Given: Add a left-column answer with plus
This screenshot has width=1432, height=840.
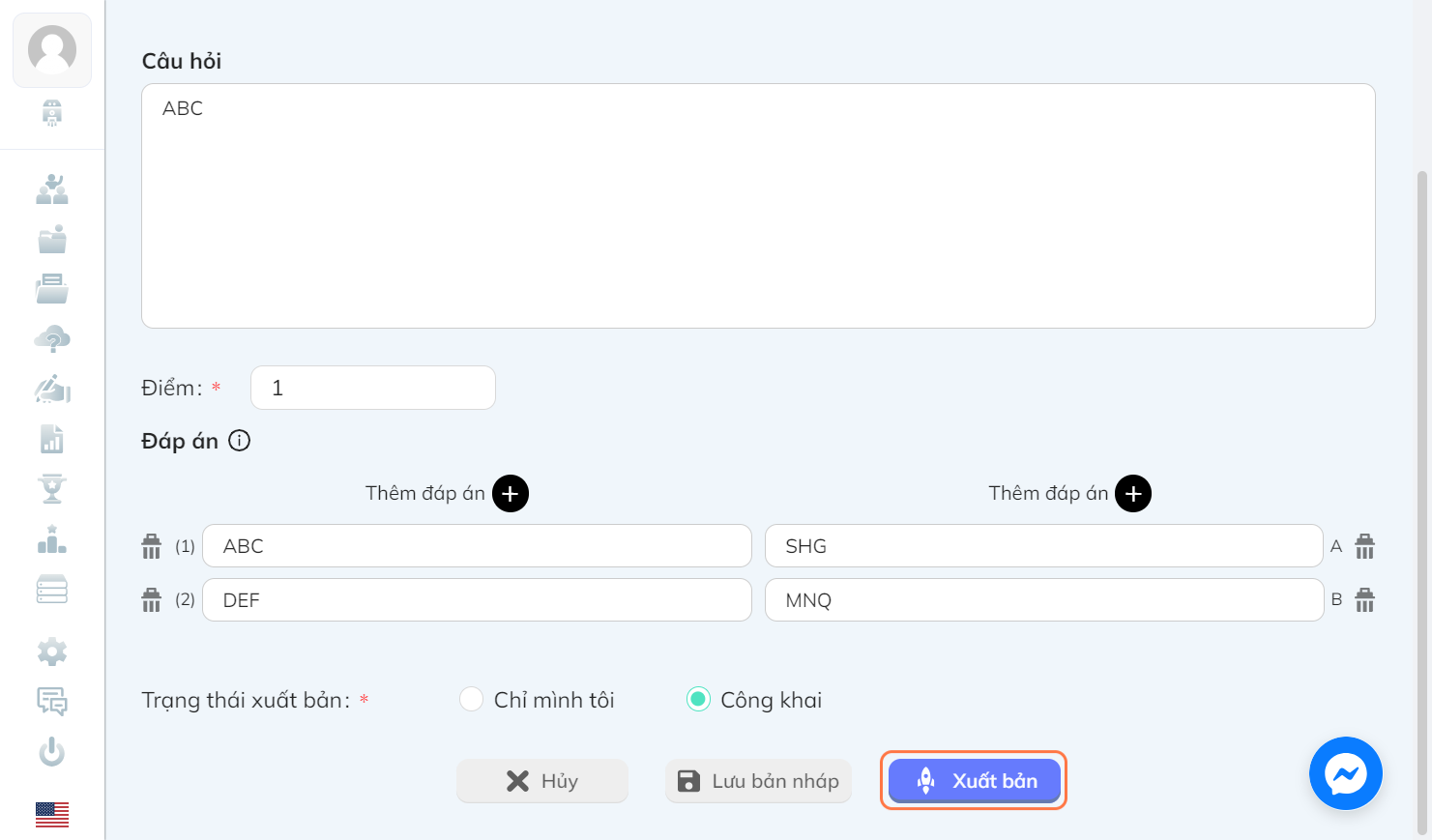Looking at the screenshot, I should point(511,494).
